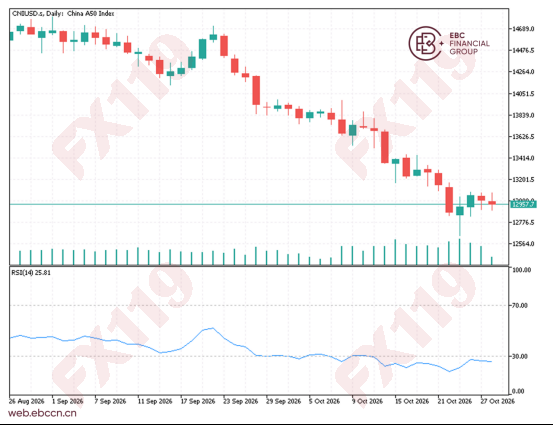Click the last red candlestick on the chart
The image size is (553, 425).
click(x=492, y=202)
